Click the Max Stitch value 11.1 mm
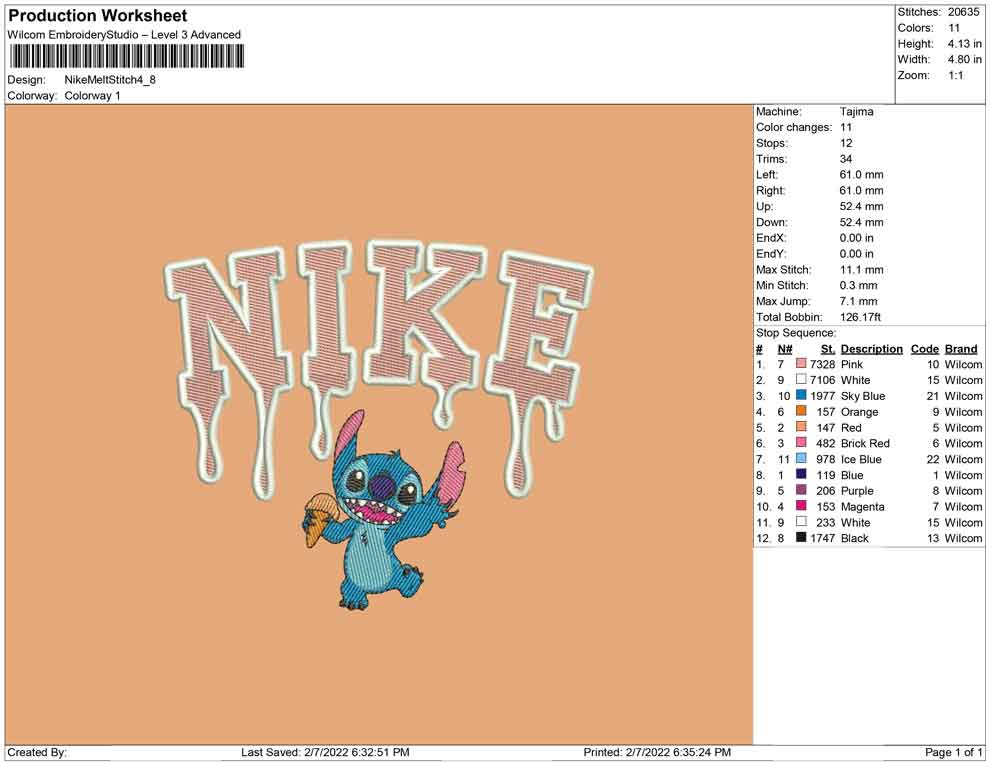The width and height of the screenshot is (990, 762). pyautogui.click(x=861, y=270)
